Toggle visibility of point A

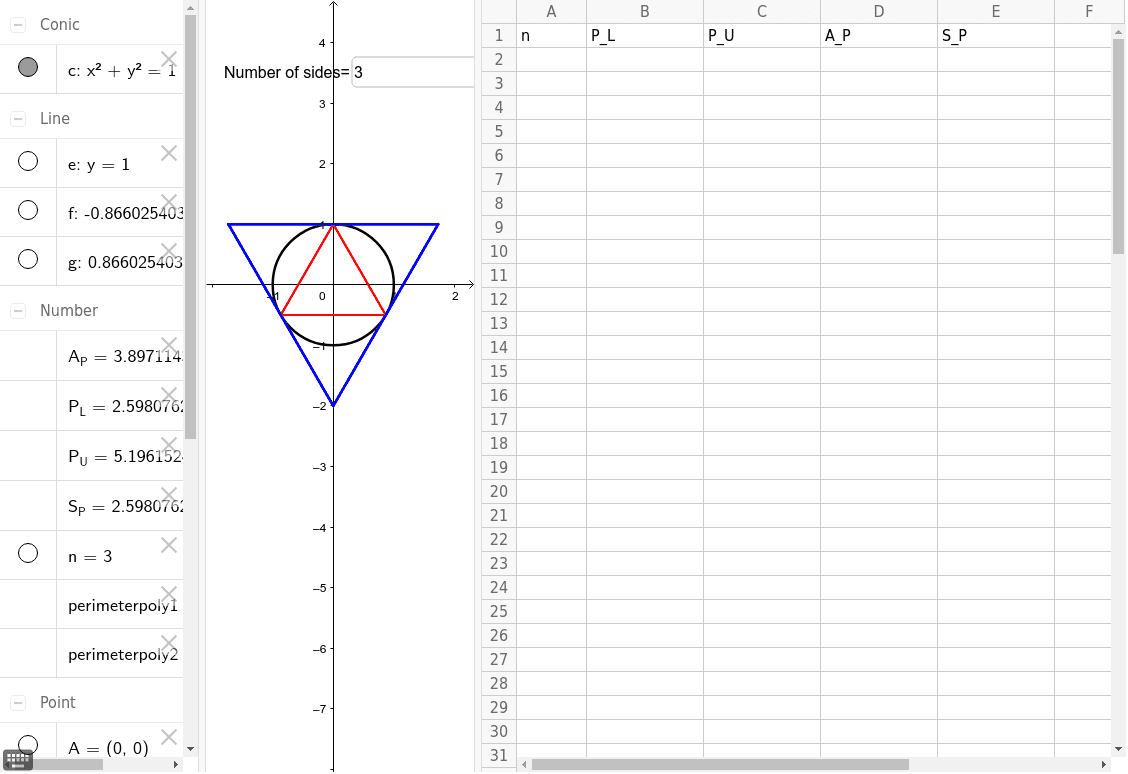pos(28,745)
